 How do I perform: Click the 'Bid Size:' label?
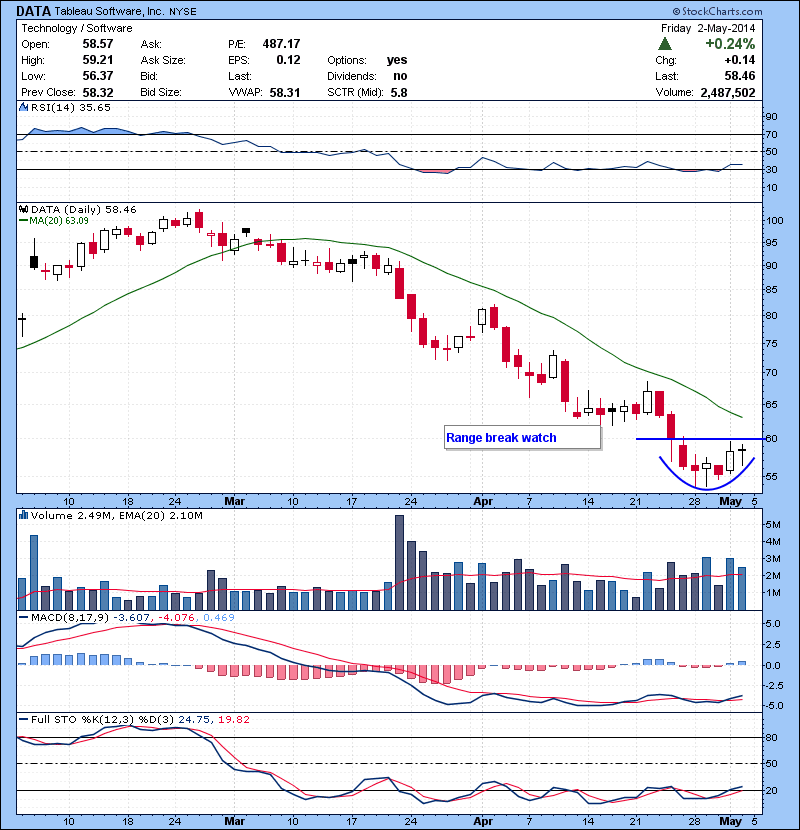[161, 93]
